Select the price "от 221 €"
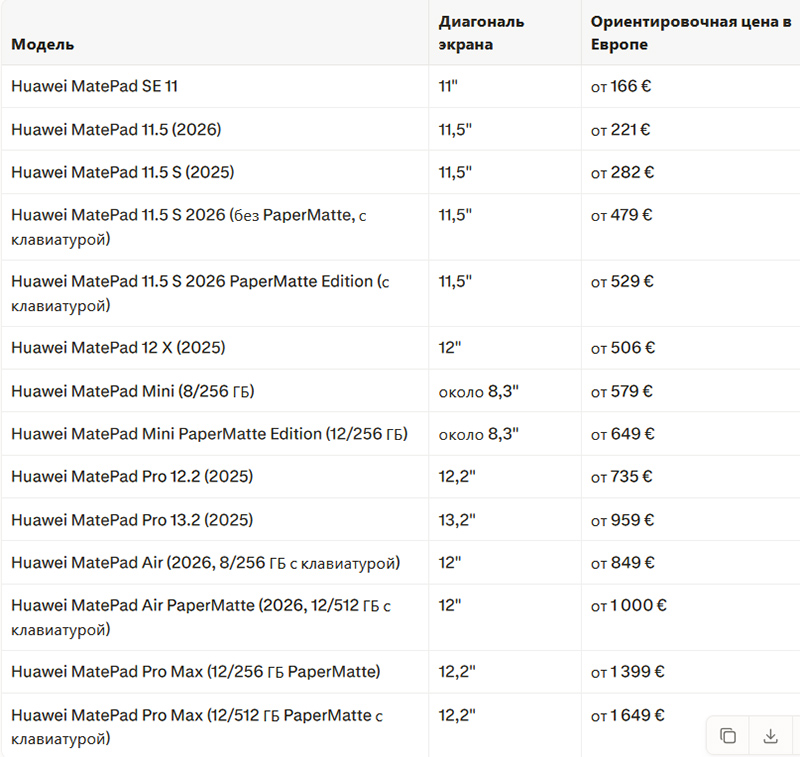Screen dimensions: 800x757 click(620, 130)
